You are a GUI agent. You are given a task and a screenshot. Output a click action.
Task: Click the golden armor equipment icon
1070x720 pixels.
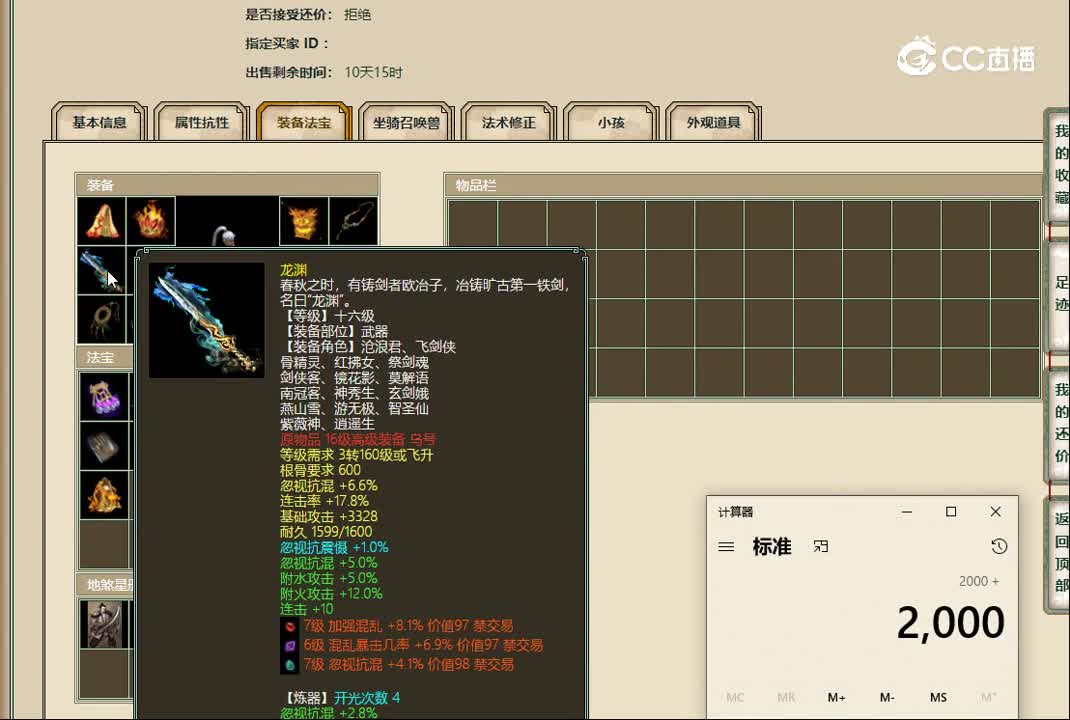304,221
